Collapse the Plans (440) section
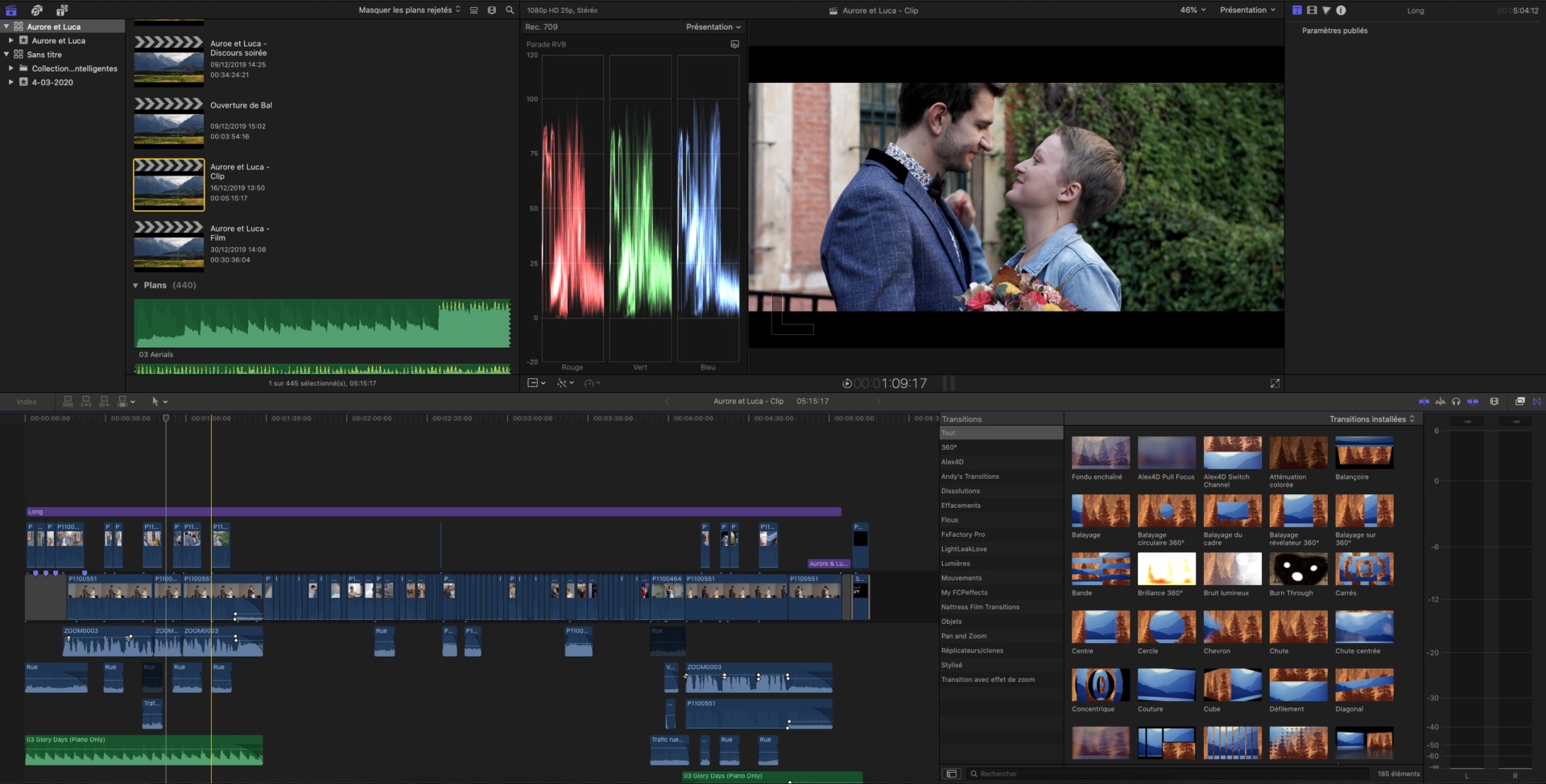 135,285
